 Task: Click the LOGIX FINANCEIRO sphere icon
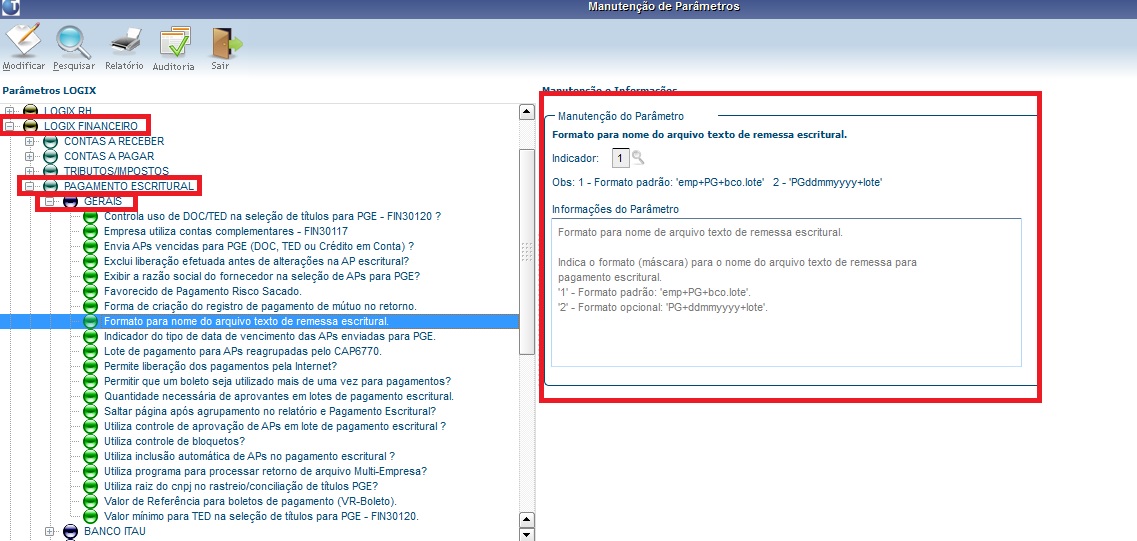coord(30,126)
